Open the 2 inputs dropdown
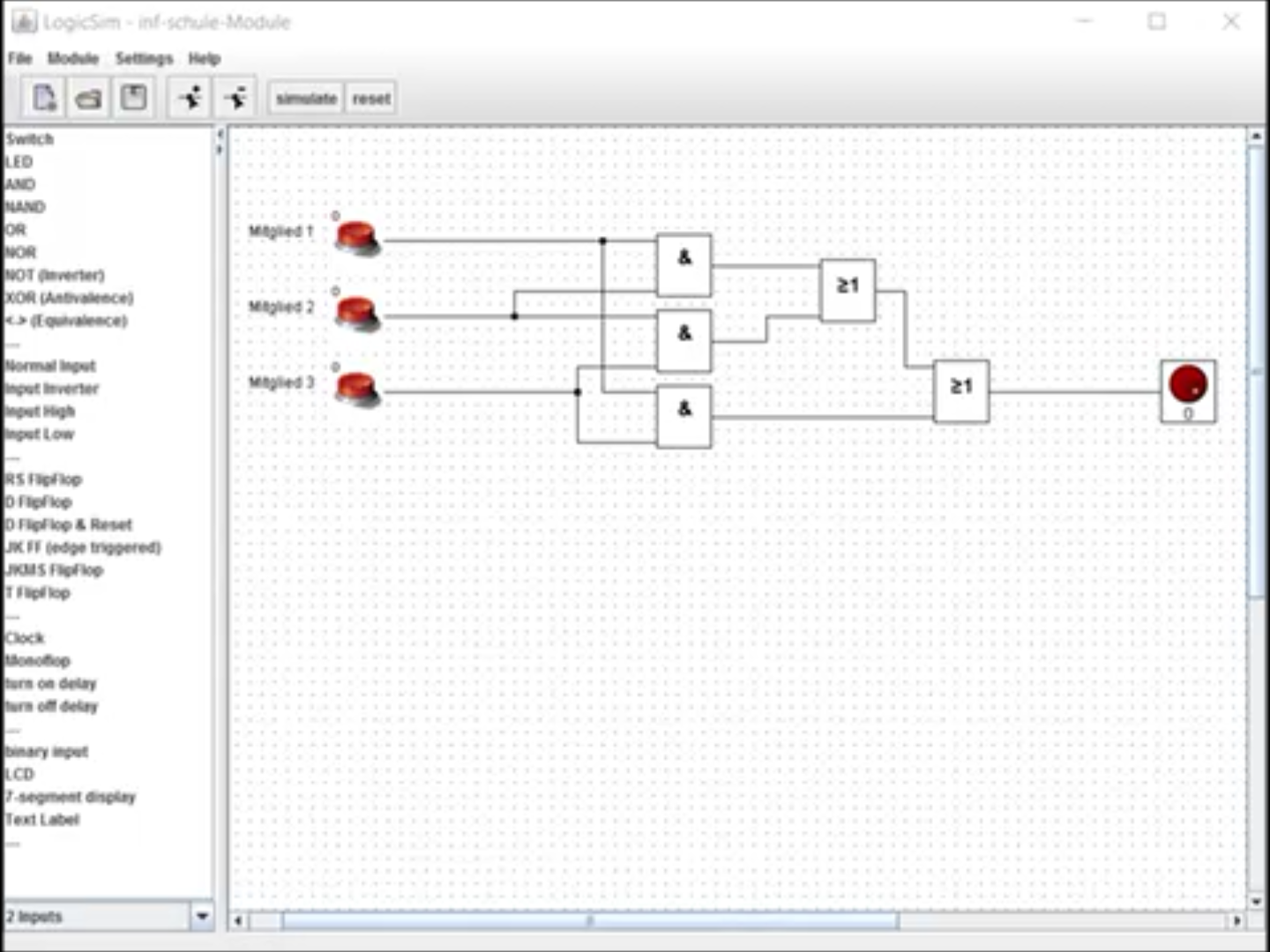This screenshot has width=1270, height=952. (x=202, y=916)
